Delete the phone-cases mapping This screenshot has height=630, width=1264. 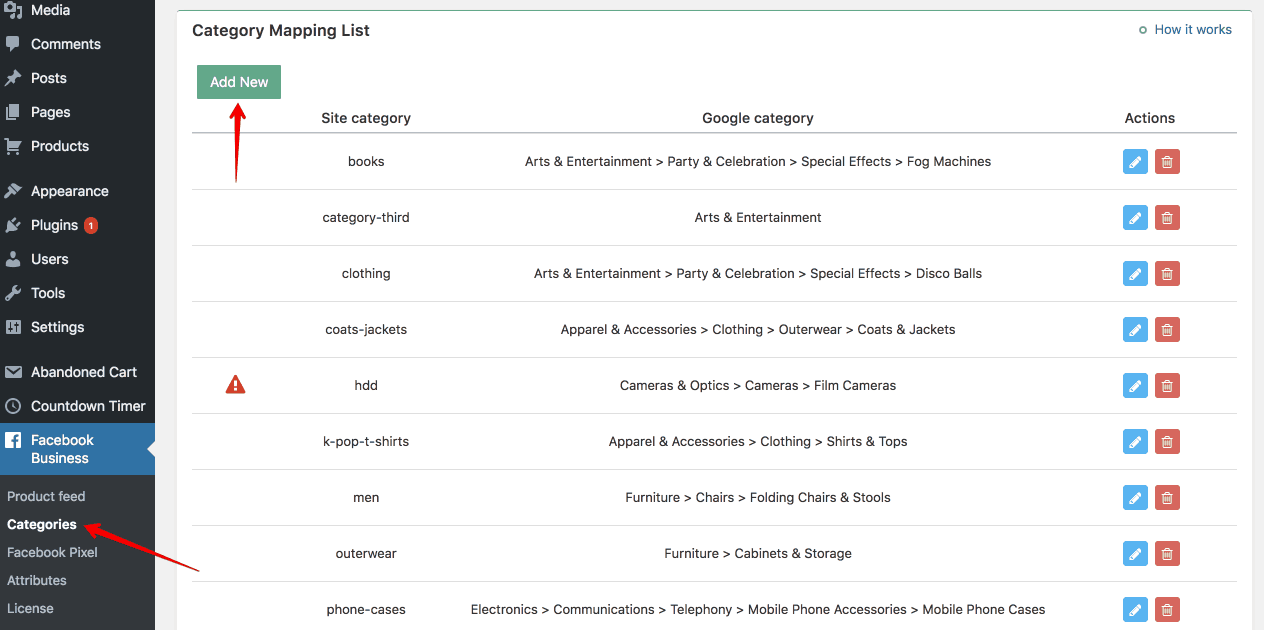[x=1167, y=609]
